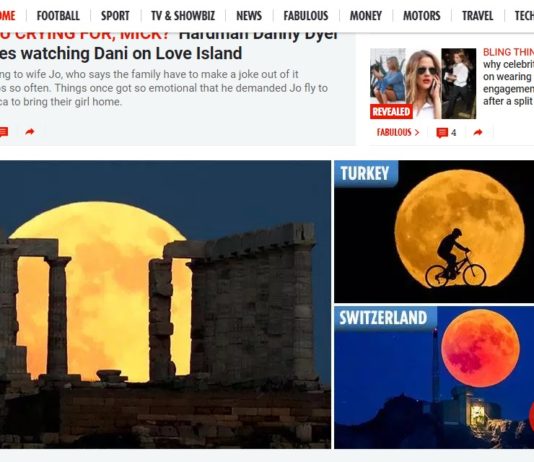The width and height of the screenshot is (534, 462).
Task: Open the Football section in navigation
Action: [58, 16]
